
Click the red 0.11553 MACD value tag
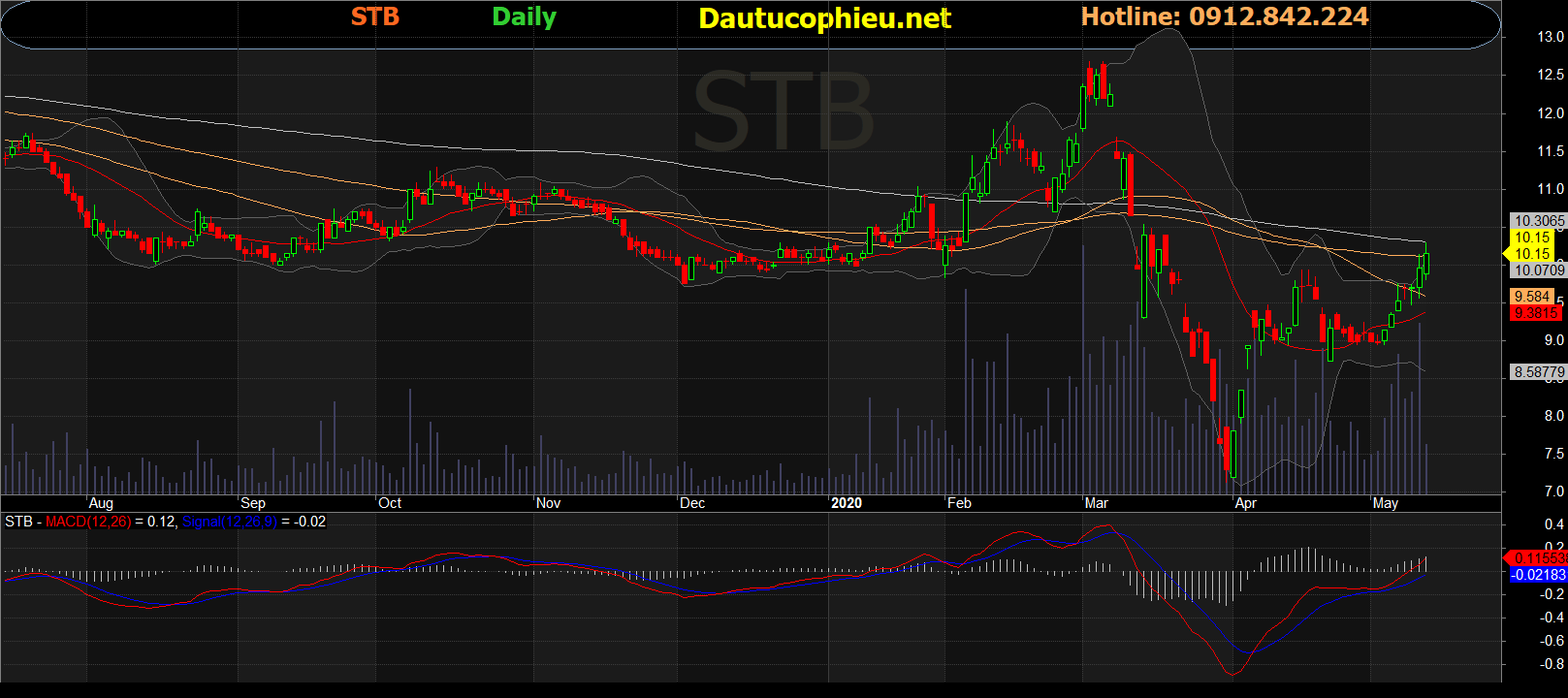(x=1538, y=558)
